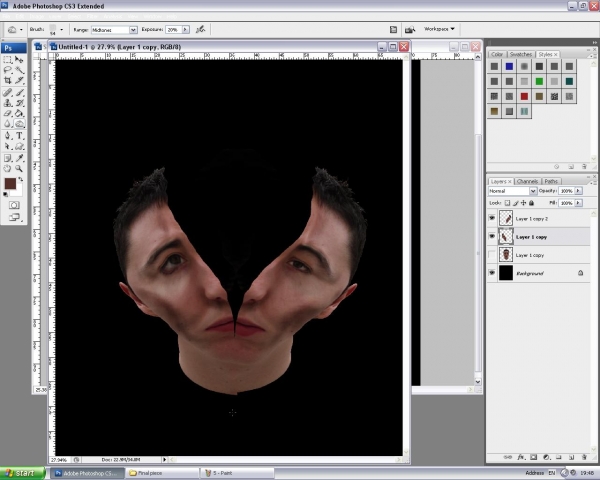The image size is (600, 480).
Task: Click the Styles tab
Action: 545,54
